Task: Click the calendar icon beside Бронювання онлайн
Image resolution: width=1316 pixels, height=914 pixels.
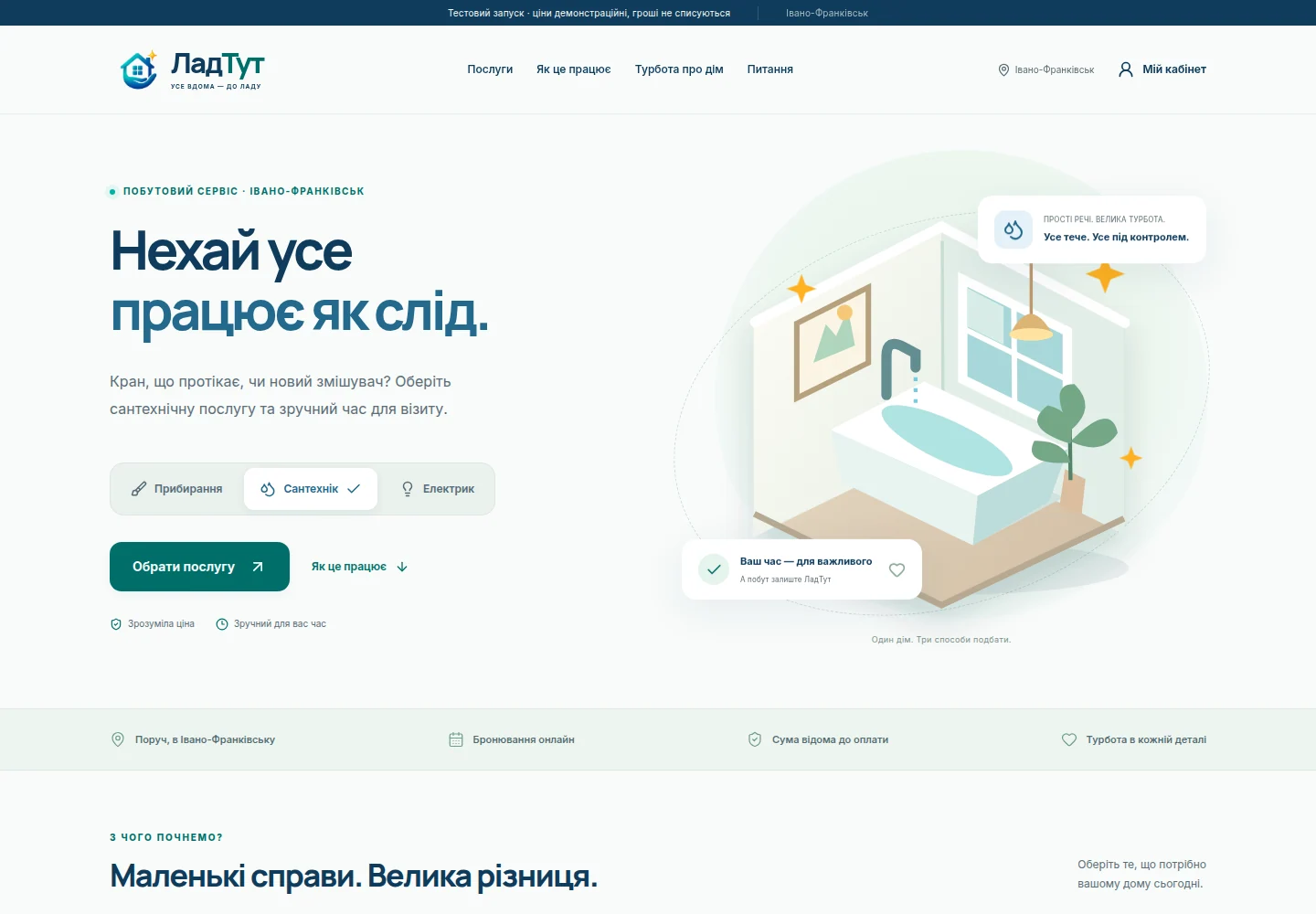Action: coord(456,739)
